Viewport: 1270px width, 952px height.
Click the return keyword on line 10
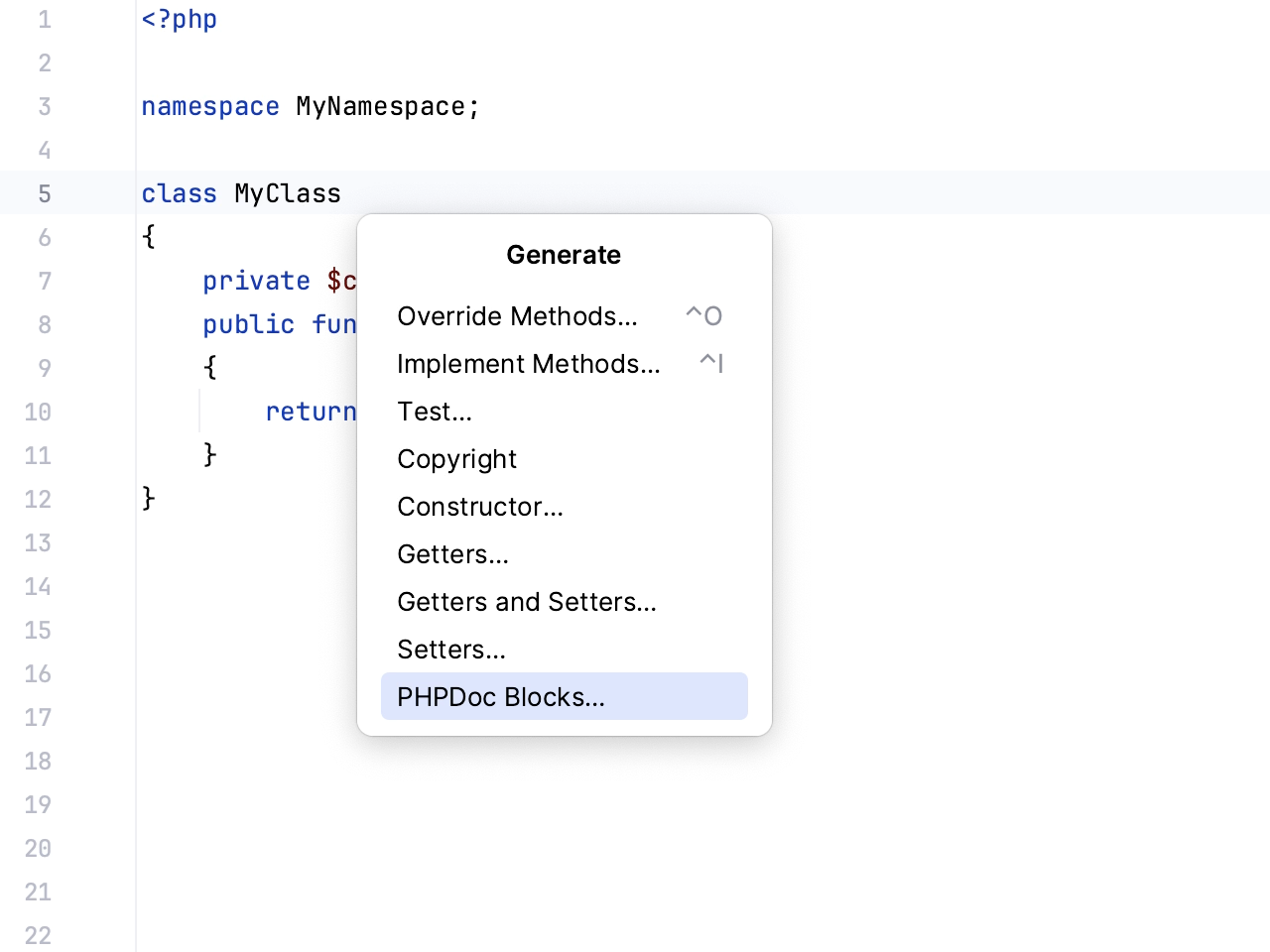[312, 412]
